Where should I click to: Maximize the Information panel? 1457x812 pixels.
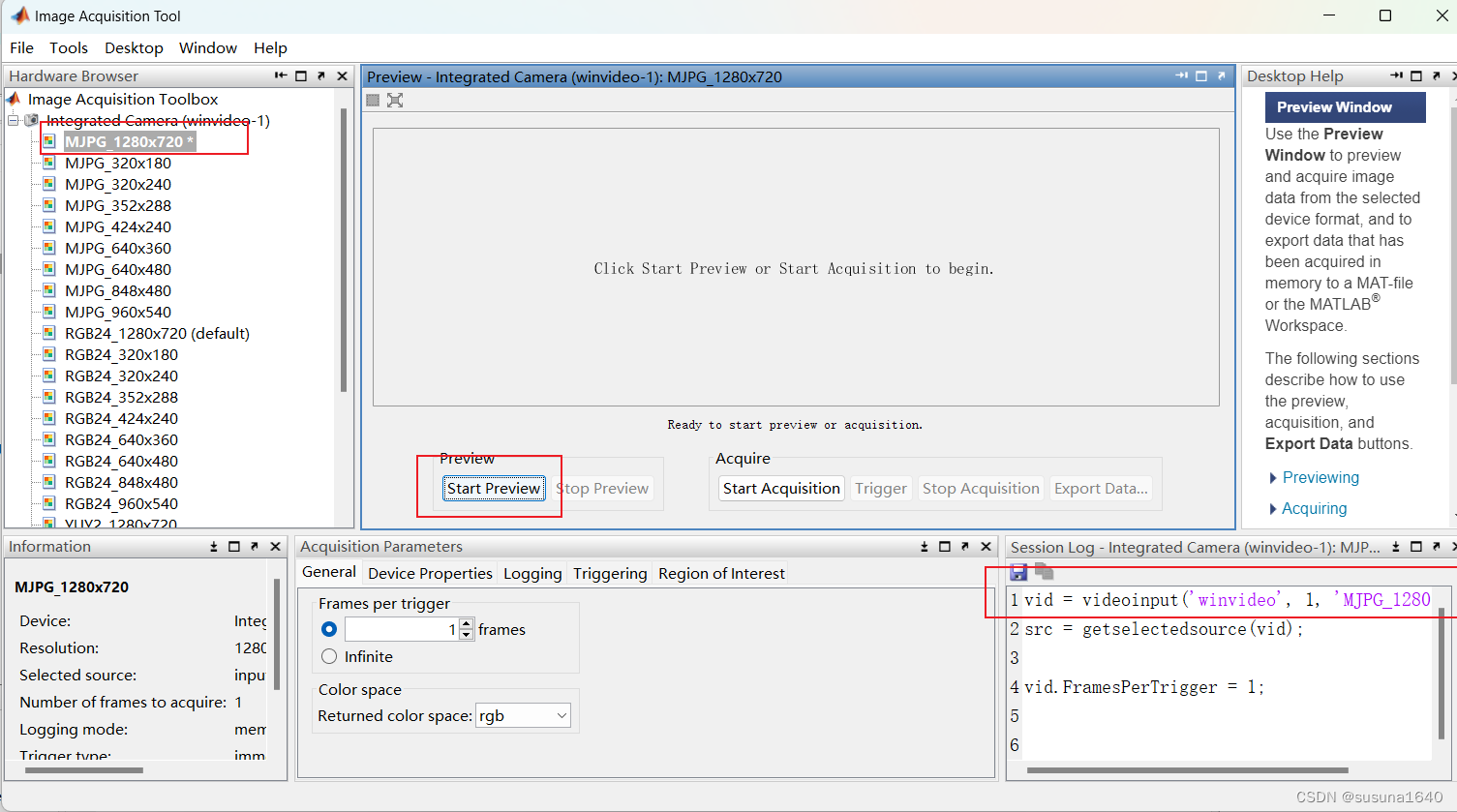pyautogui.click(x=234, y=547)
